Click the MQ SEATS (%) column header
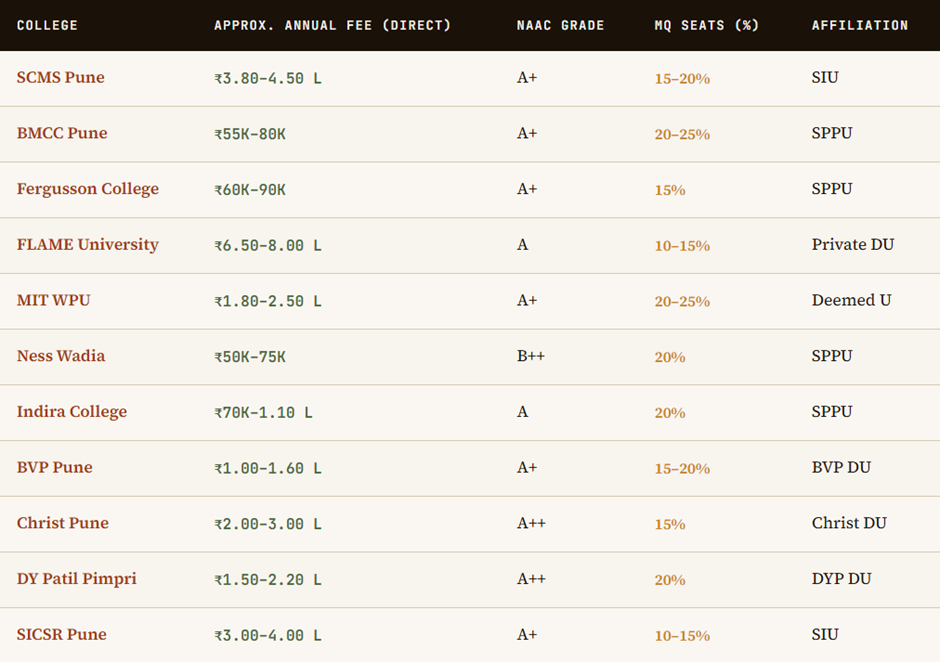Screen dimensions: 940x662 click(707, 25)
